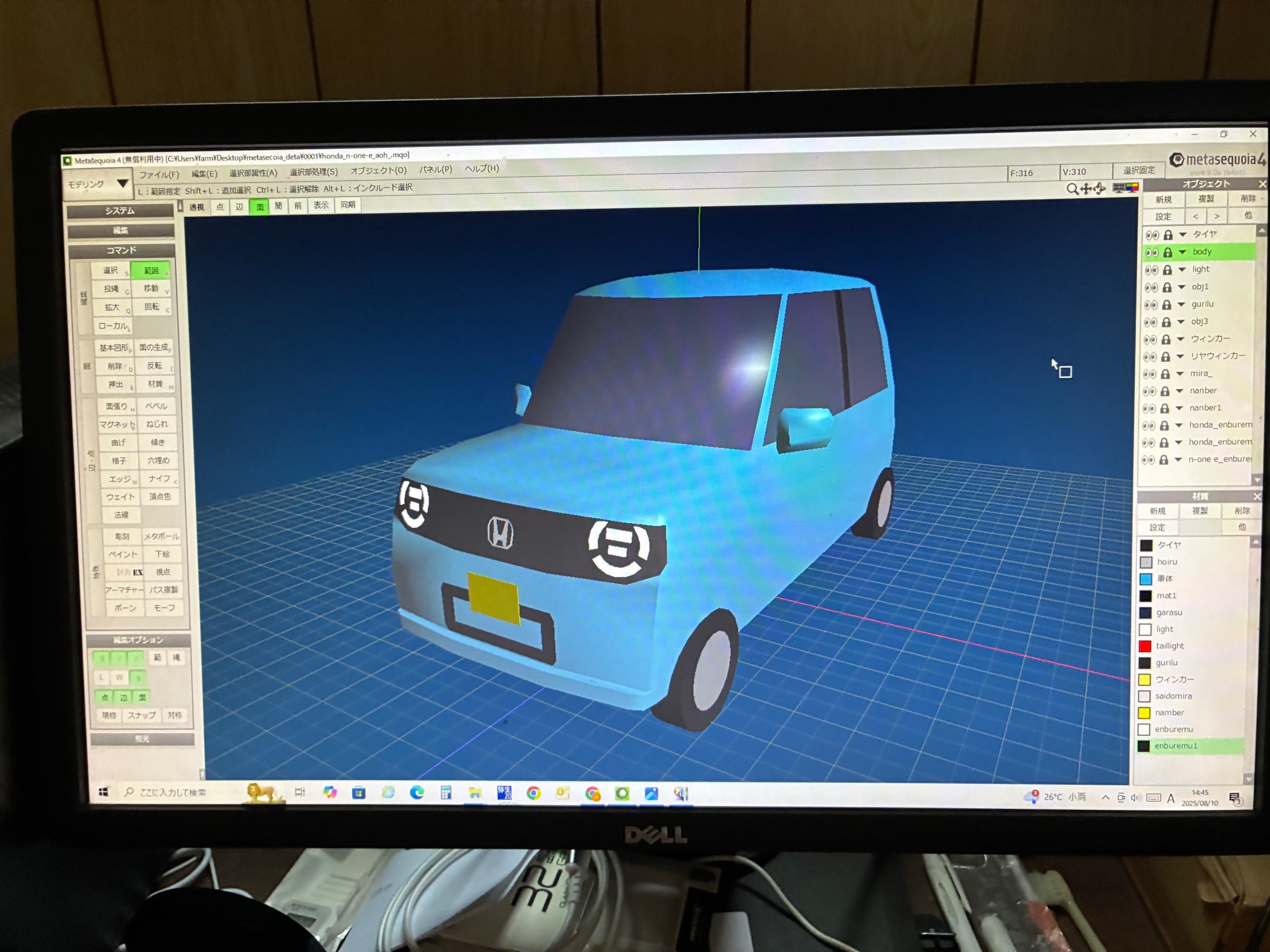The width and height of the screenshot is (1270, 952).
Task: Collapse the obj3 object tree arrow
Action: [1181, 321]
